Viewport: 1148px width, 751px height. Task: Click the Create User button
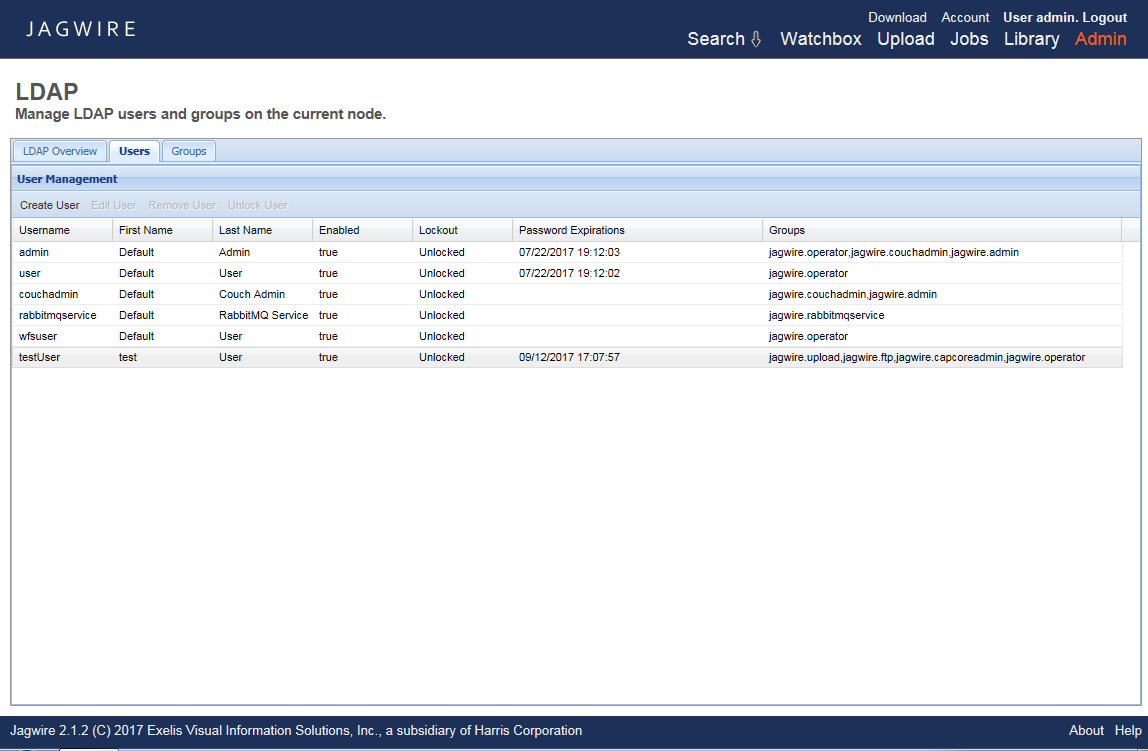pos(50,205)
